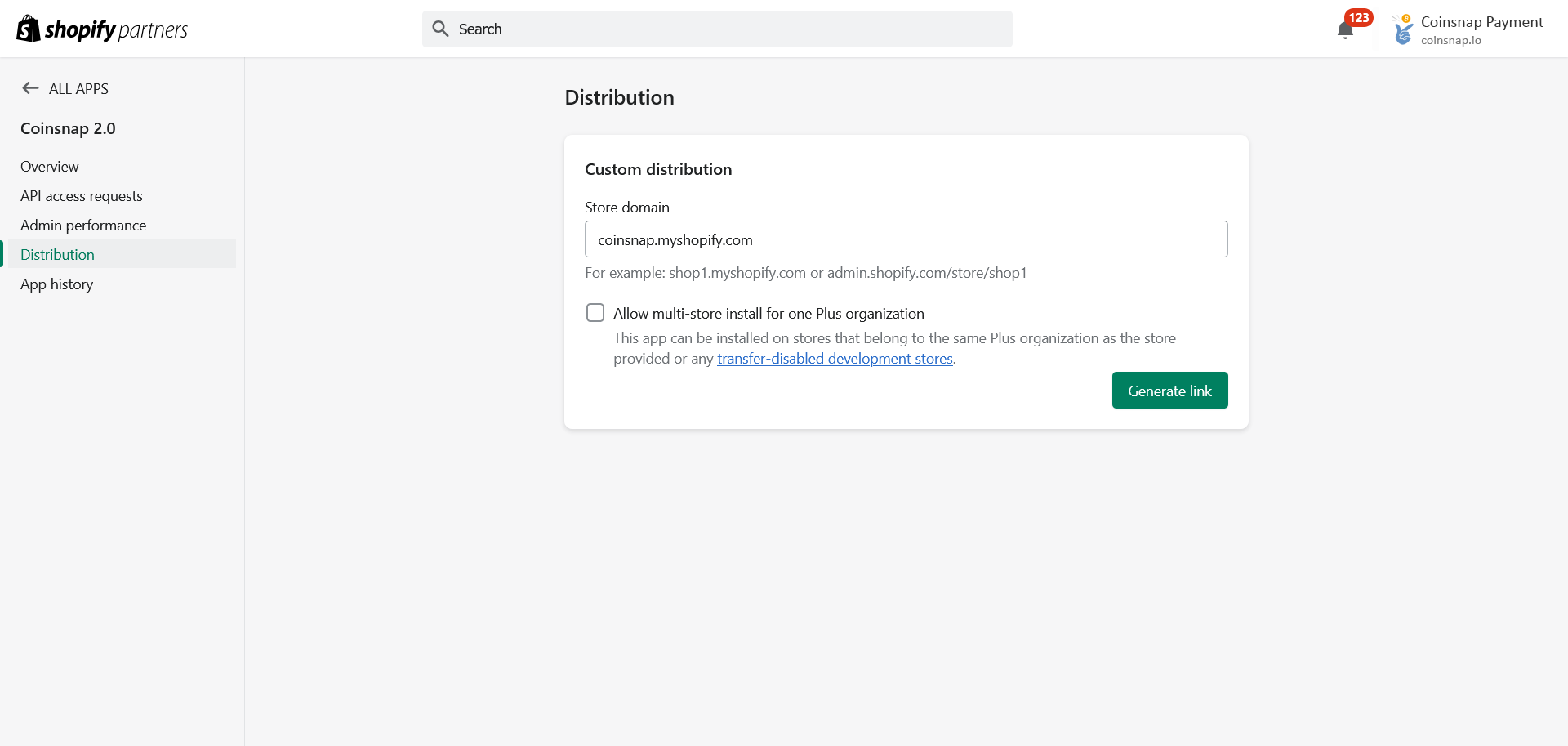Click the Store domain text field
1568x746 pixels.
click(906, 239)
